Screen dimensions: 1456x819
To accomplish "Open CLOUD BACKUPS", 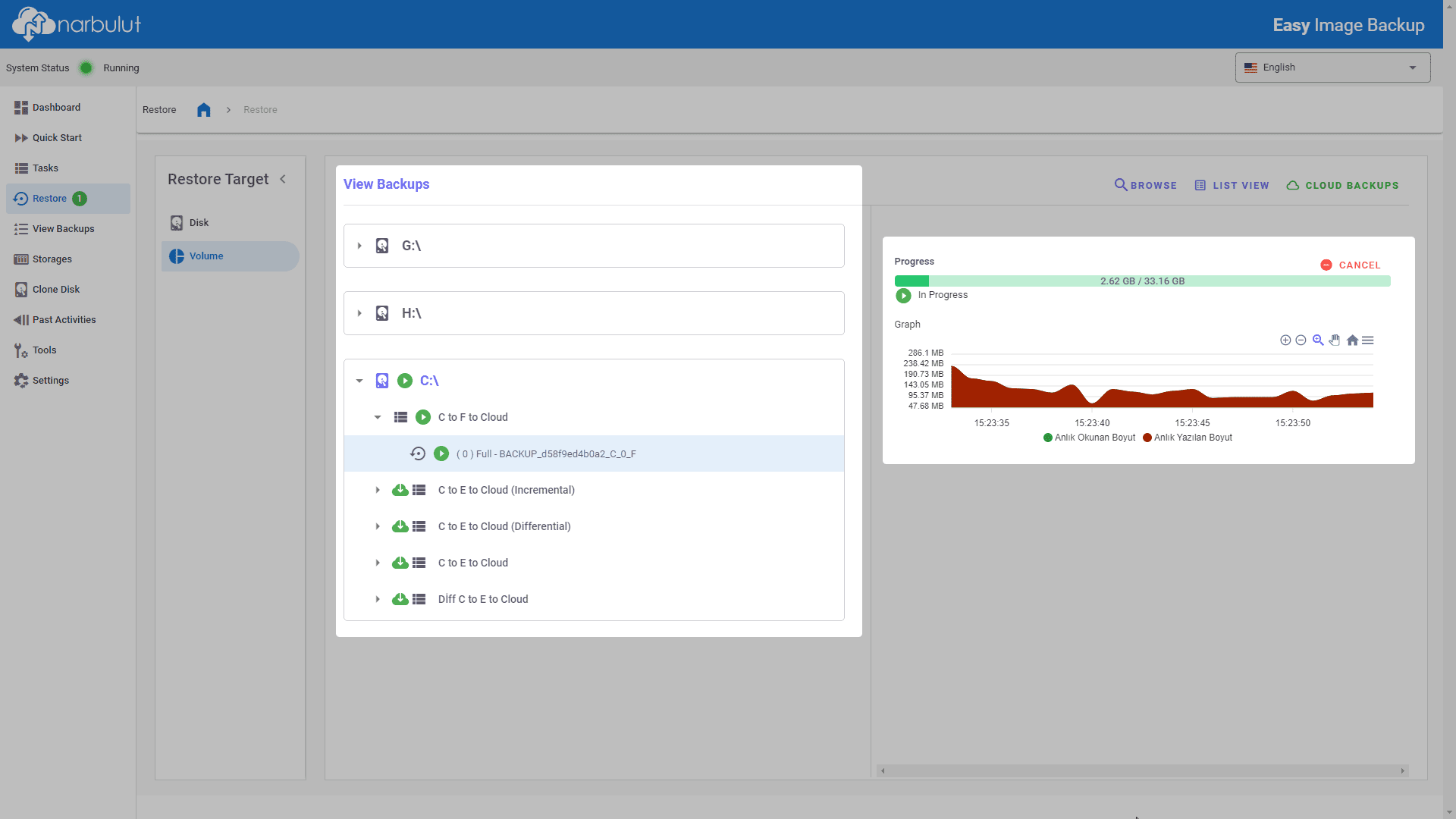I will 1342,185.
